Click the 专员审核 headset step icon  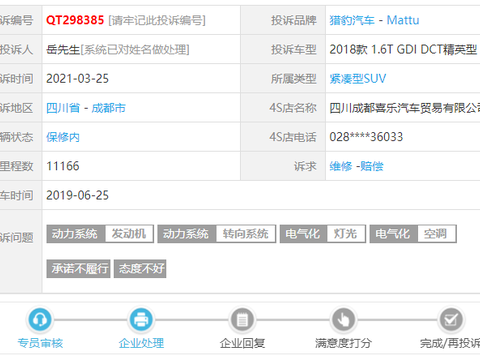coord(40,320)
